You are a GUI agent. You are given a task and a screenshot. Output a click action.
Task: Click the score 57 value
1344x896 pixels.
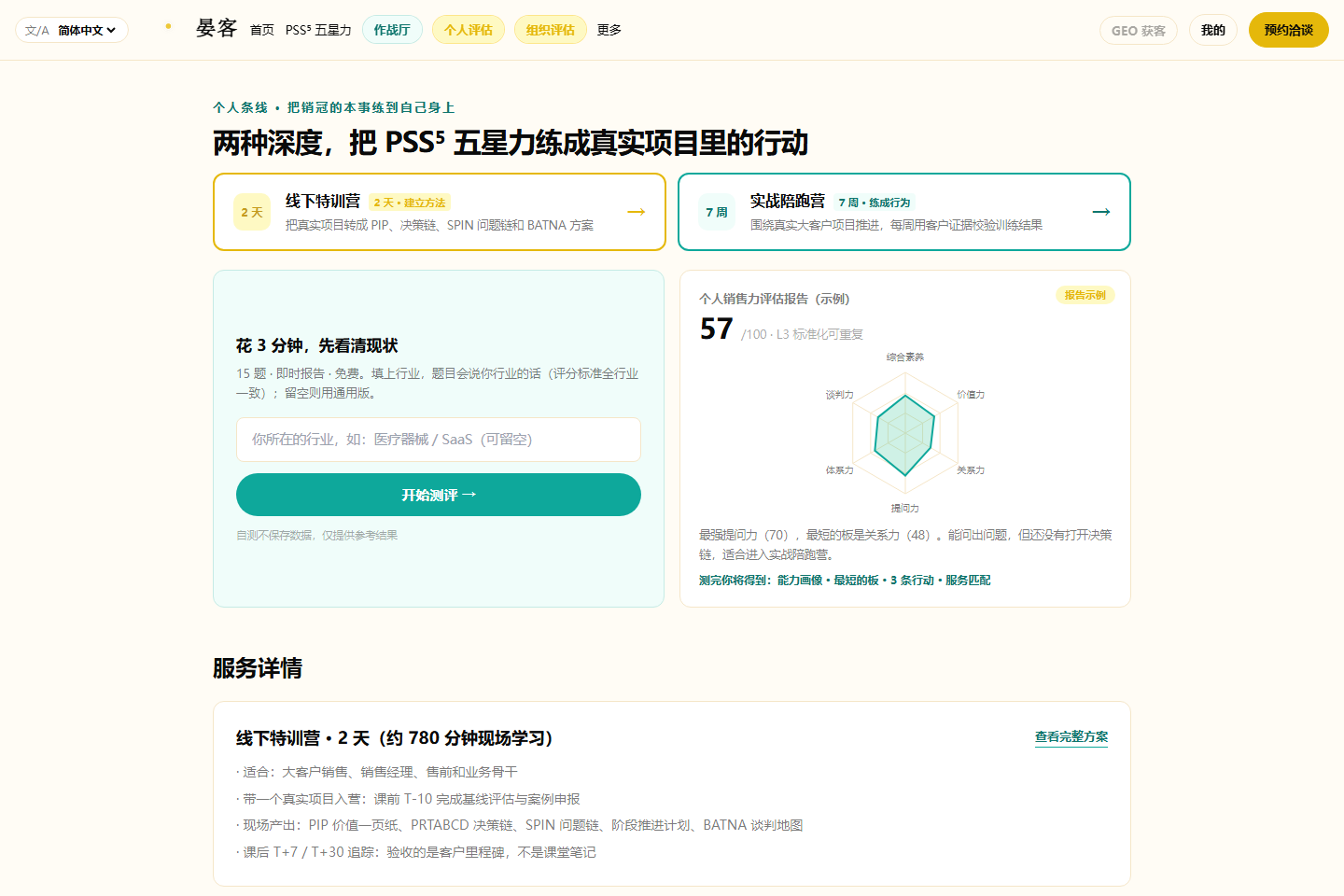point(717,329)
